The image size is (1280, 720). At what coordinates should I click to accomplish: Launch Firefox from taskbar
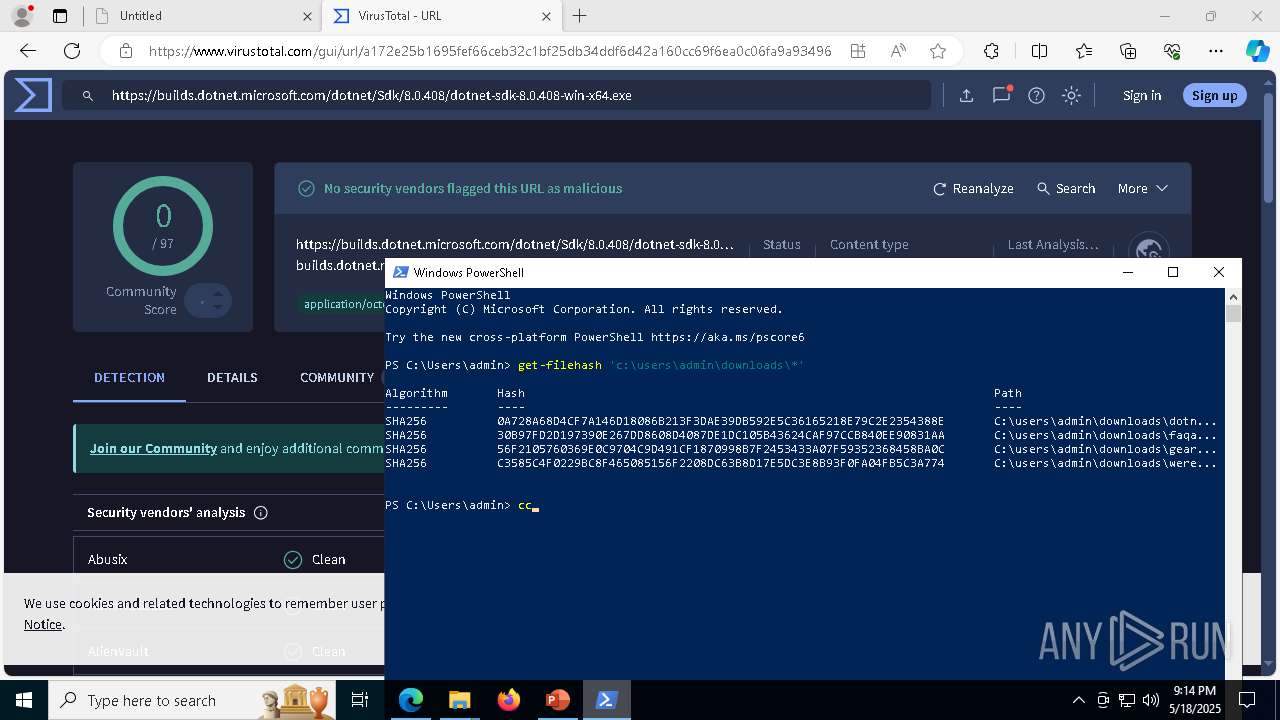tap(508, 700)
